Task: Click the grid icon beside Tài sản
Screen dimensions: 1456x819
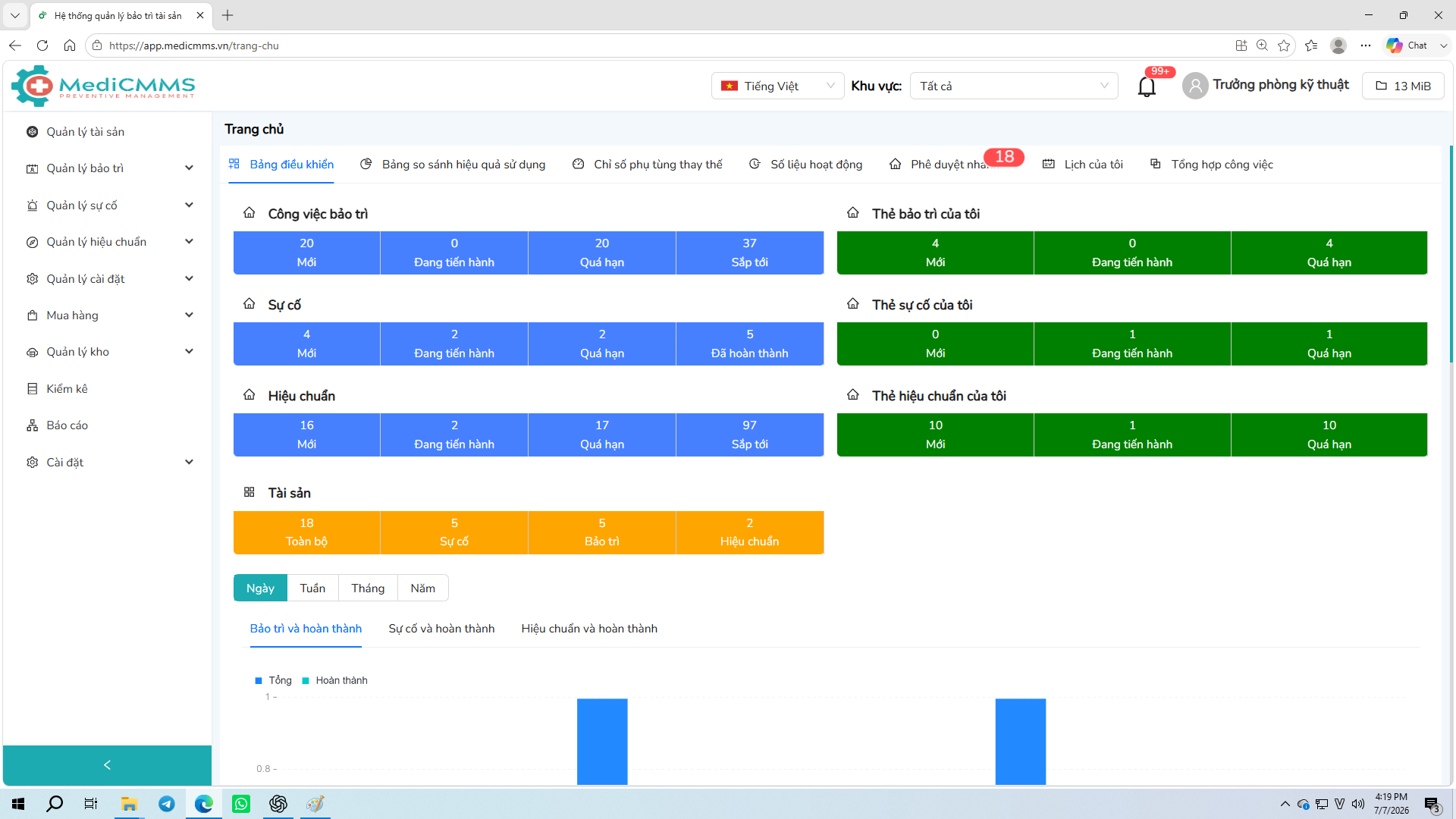Action: [249, 492]
